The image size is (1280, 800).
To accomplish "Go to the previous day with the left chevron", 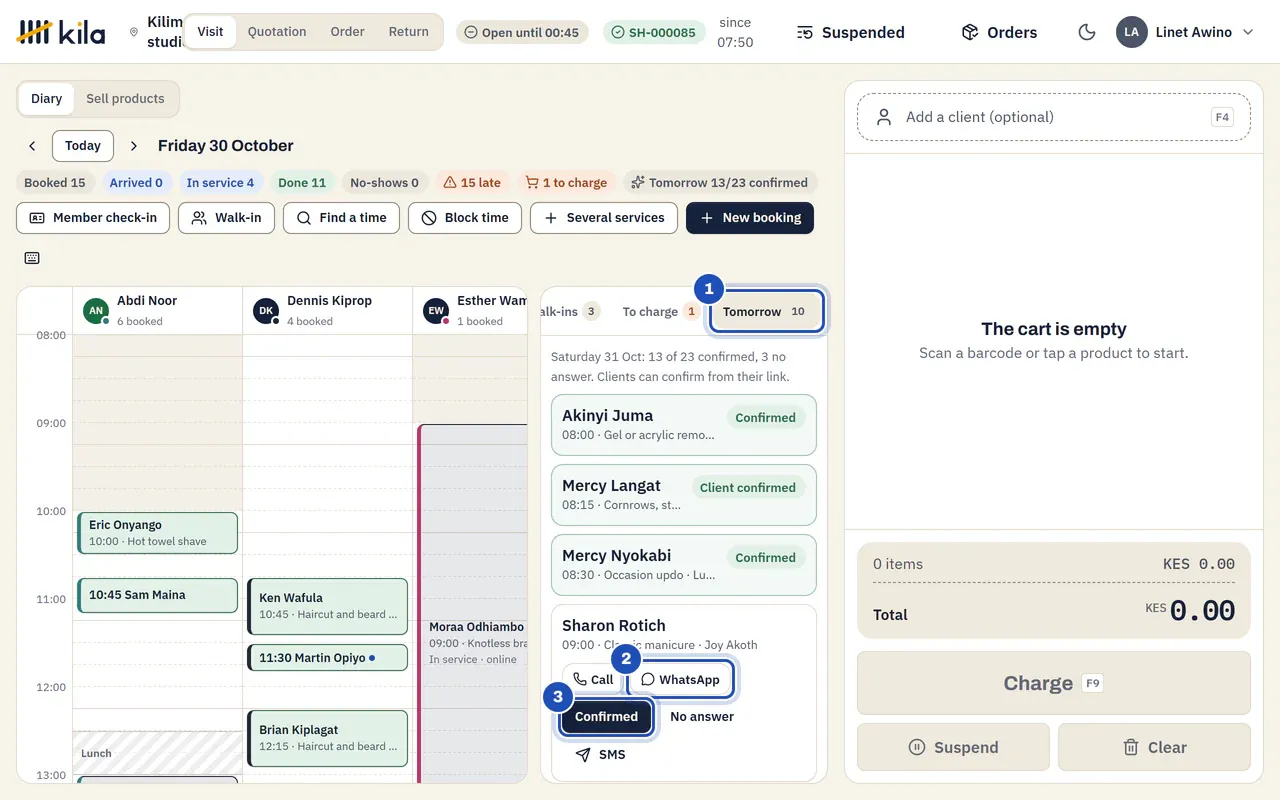I will [32, 146].
